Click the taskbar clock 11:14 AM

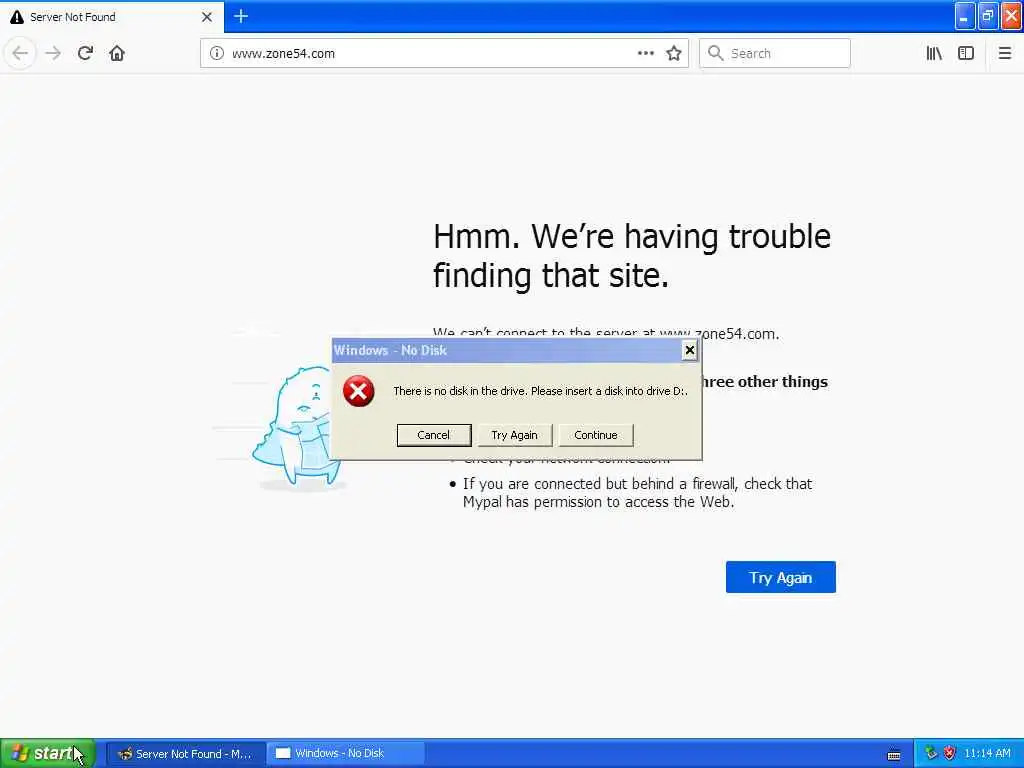(987, 753)
